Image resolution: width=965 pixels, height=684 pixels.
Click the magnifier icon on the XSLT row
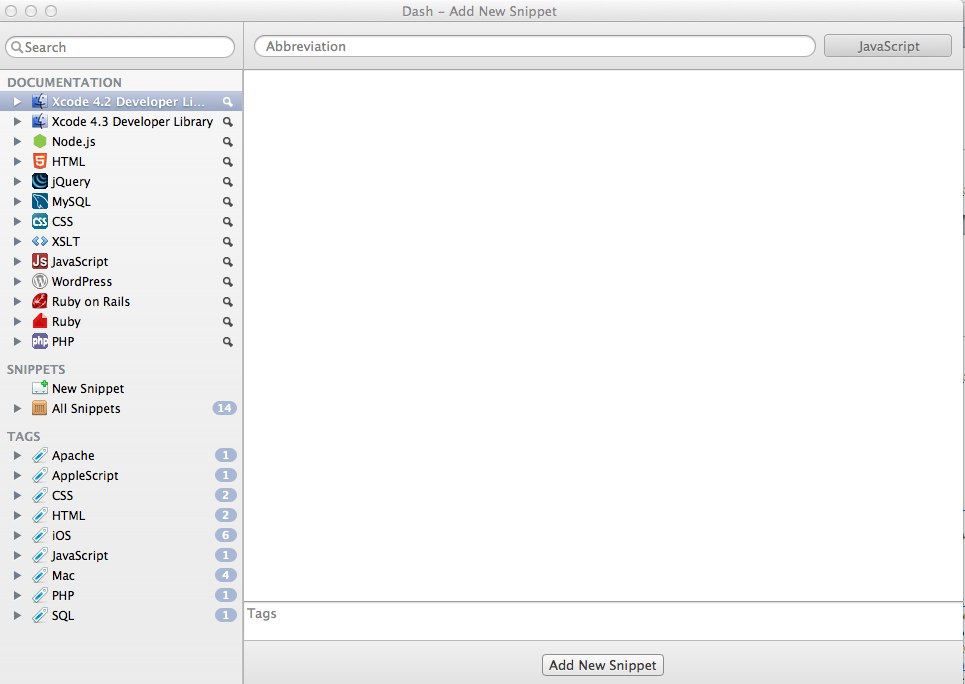[228, 242]
